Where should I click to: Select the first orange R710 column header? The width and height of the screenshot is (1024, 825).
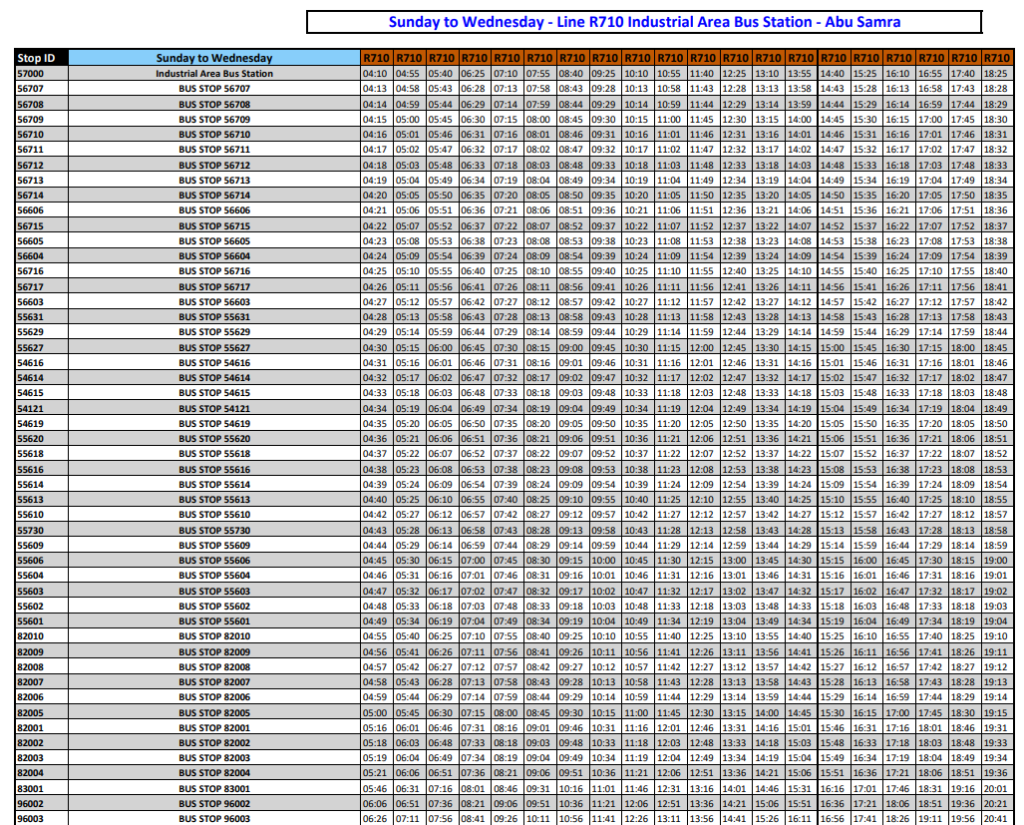(375, 58)
